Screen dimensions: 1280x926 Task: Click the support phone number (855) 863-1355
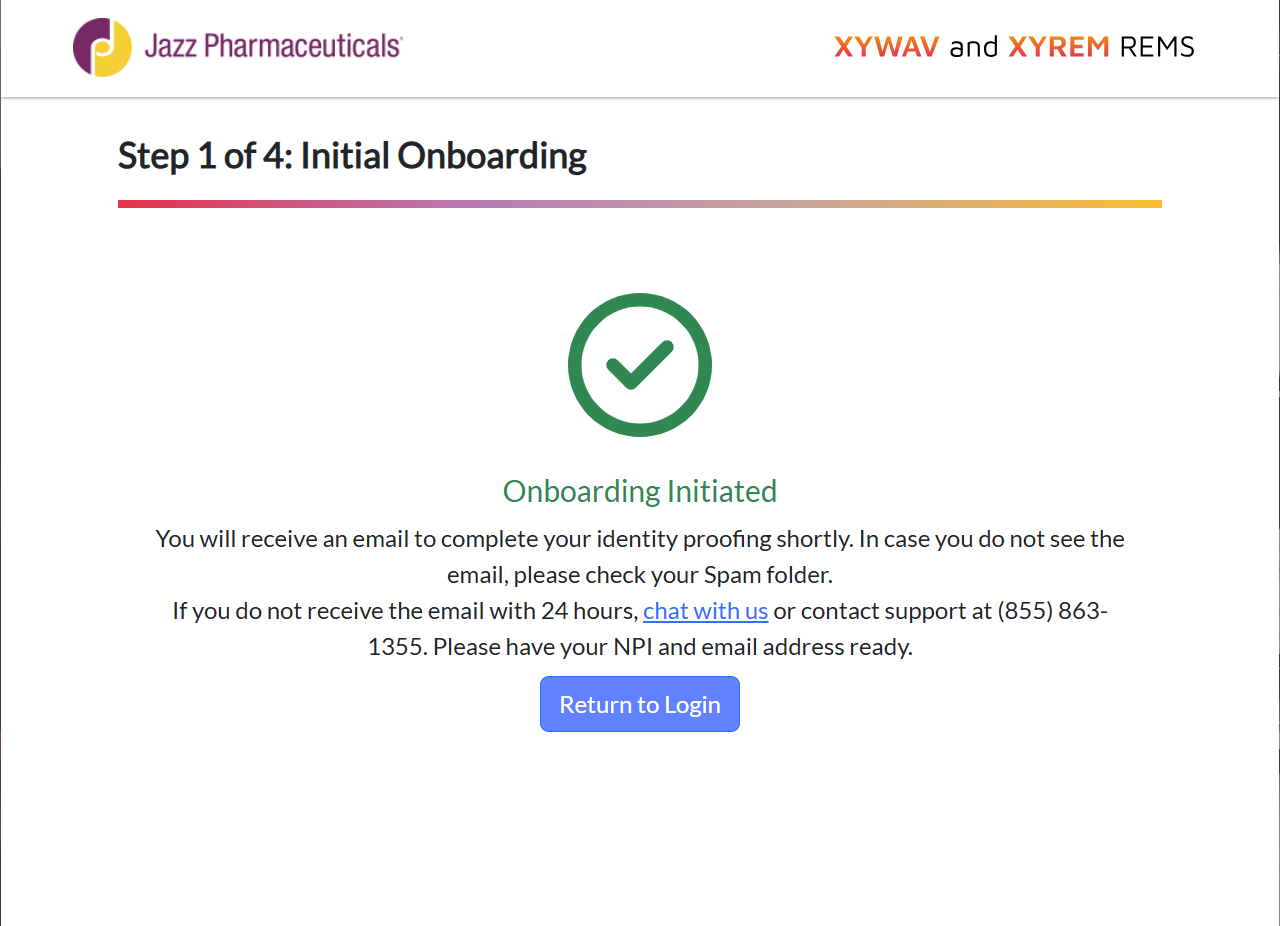click(x=1050, y=610)
